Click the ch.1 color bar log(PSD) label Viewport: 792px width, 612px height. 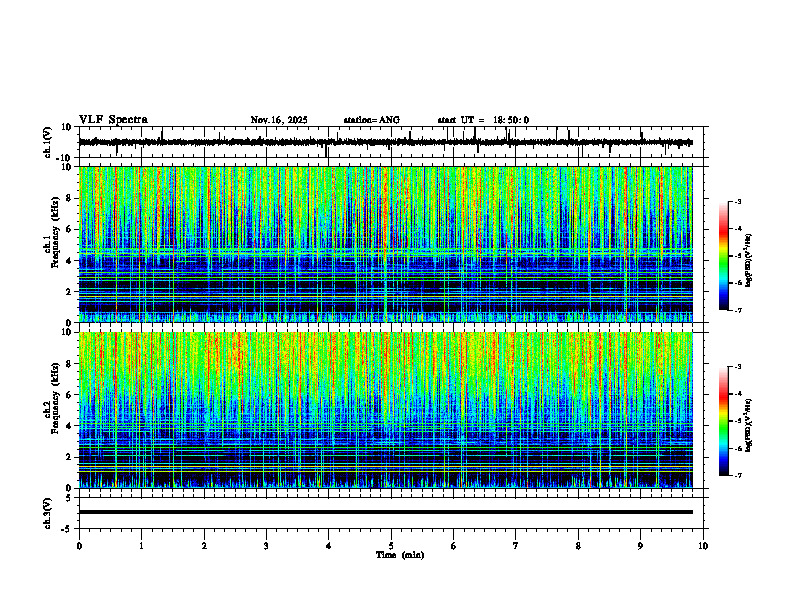pos(749,261)
